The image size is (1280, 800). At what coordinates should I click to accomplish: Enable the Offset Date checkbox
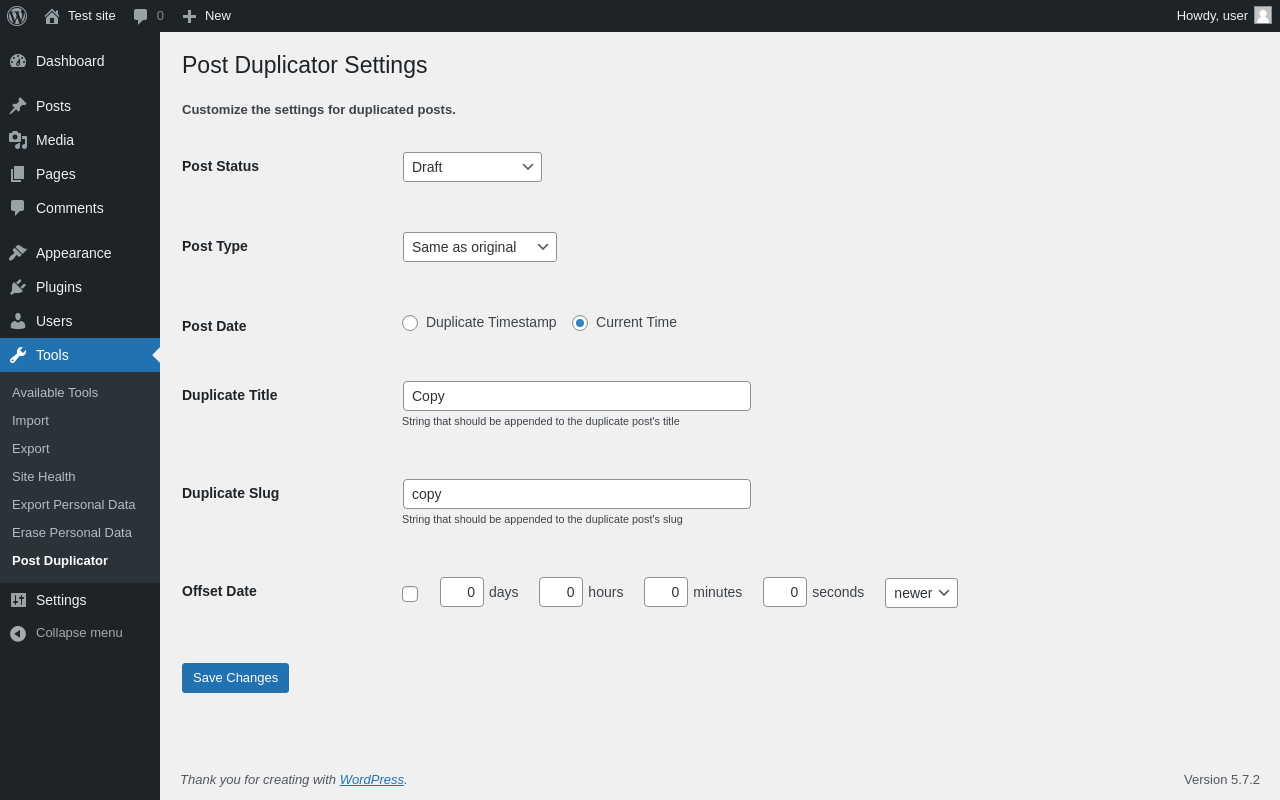click(410, 594)
